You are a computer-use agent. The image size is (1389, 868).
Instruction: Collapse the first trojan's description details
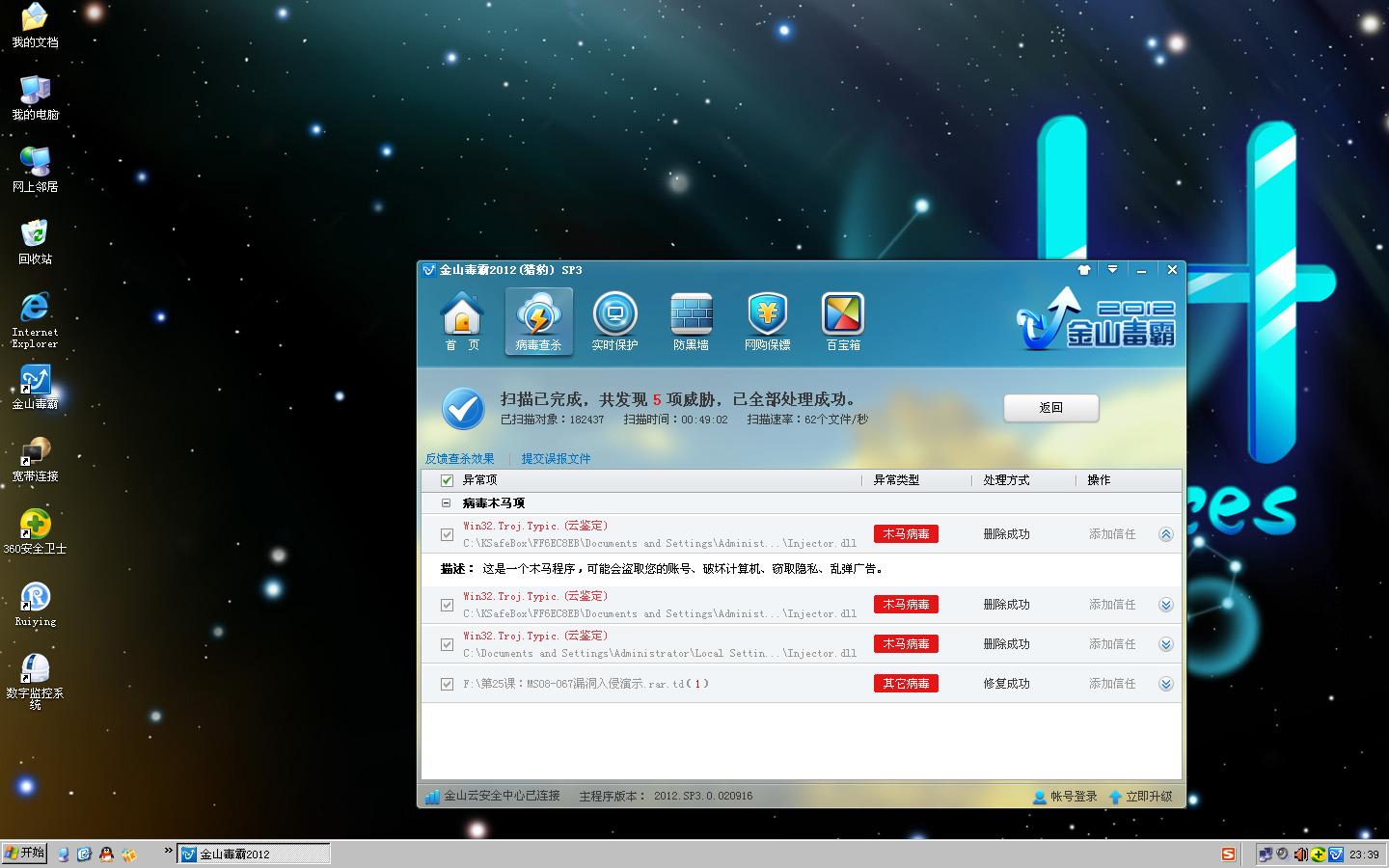pyautogui.click(x=1166, y=533)
